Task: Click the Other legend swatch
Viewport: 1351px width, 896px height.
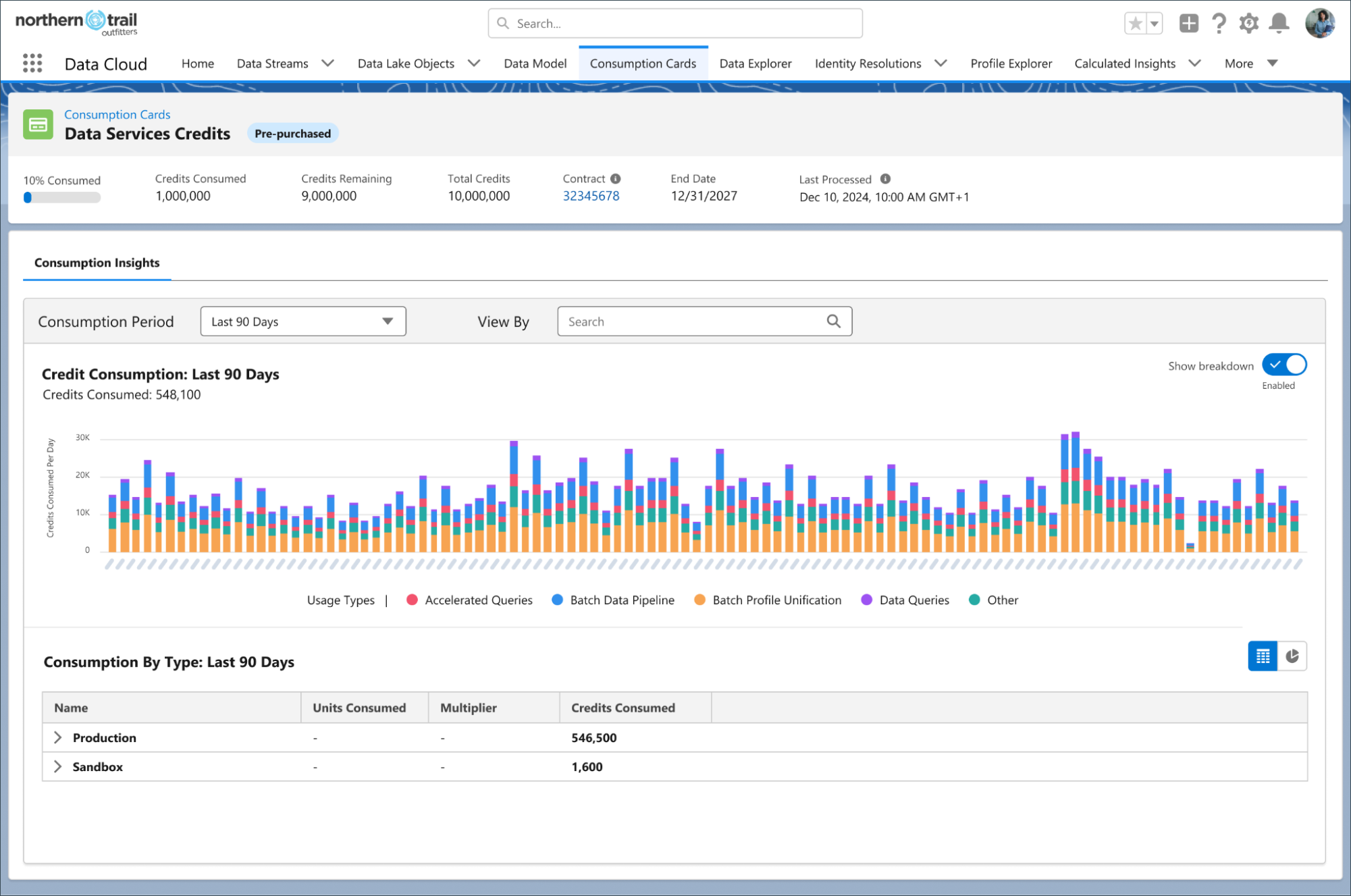Action: point(974,600)
